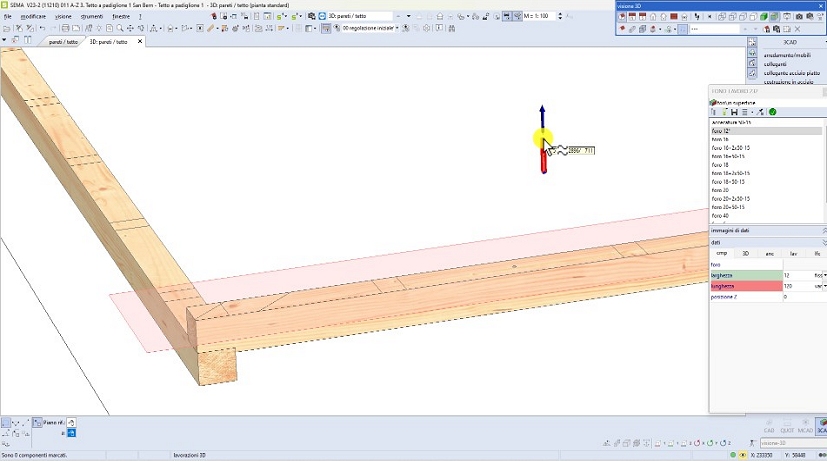This screenshot has width=827, height=461.
Task: Click the save disk icon in foro panel
Action: 733,112
